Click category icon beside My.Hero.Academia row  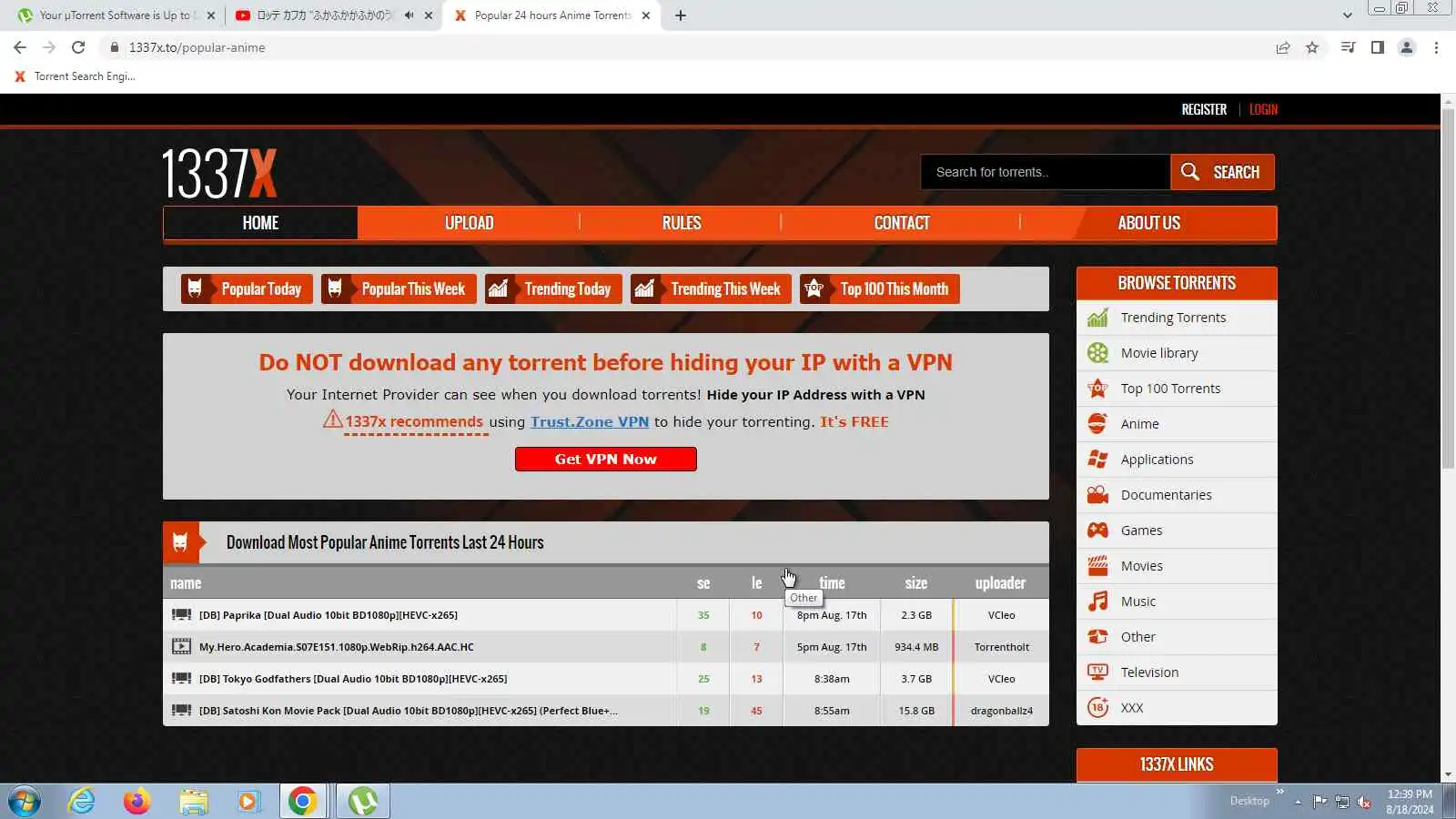pyautogui.click(x=181, y=647)
